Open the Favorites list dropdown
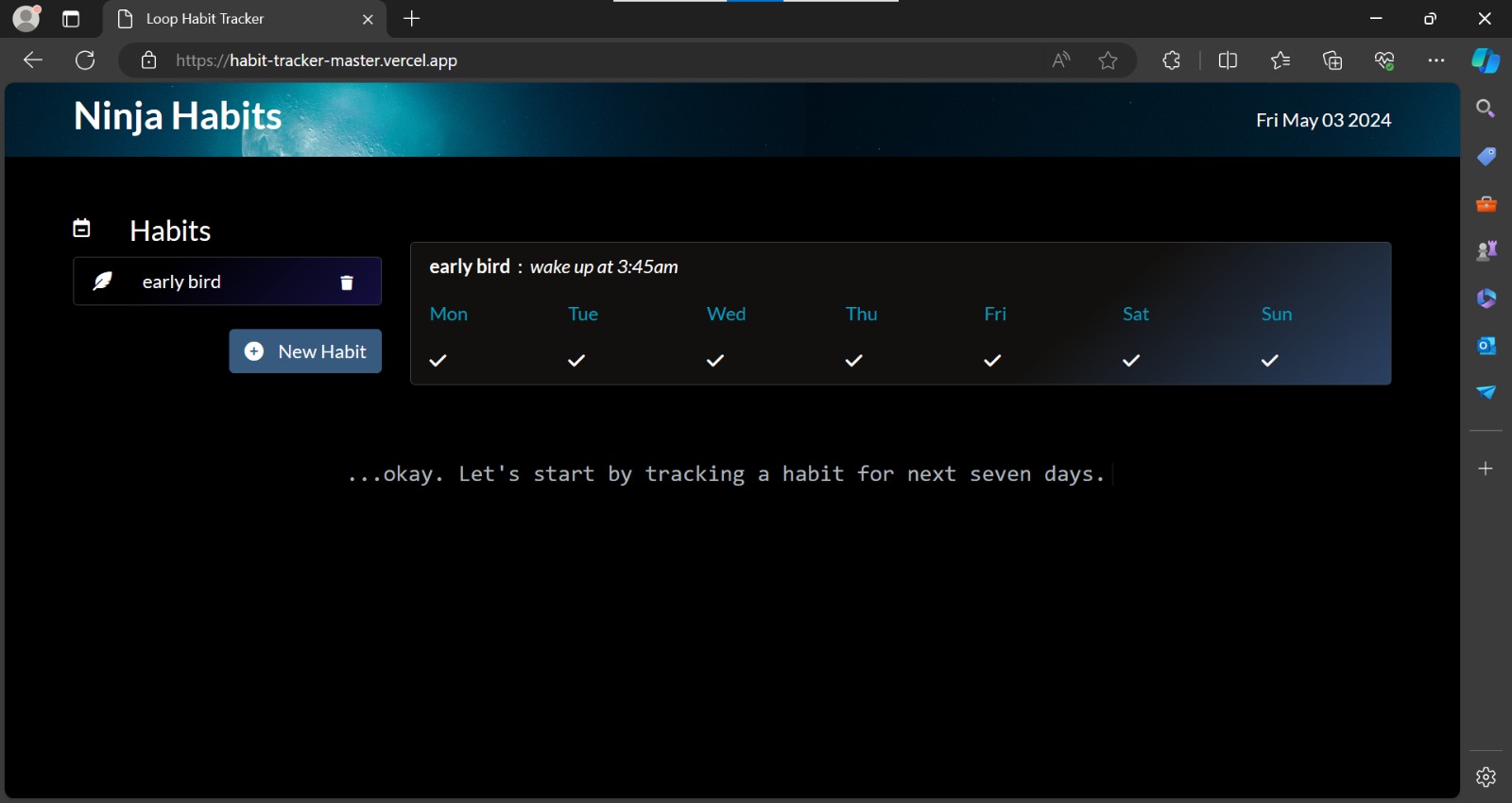 pyautogui.click(x=1280, y=60)
